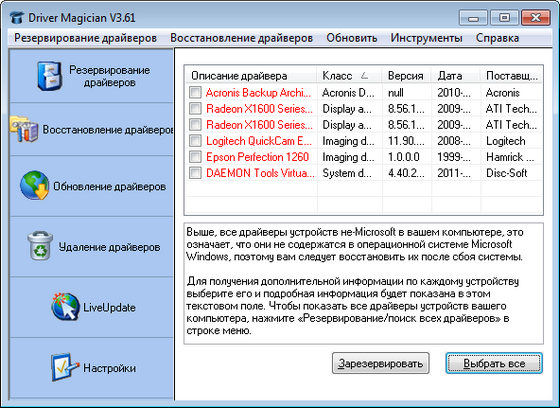Image resolution: width=560 pixels, height=408 pixels.
Task: Click the Выбрать все button
Action: pyautogui.click(x=494, y=363)
